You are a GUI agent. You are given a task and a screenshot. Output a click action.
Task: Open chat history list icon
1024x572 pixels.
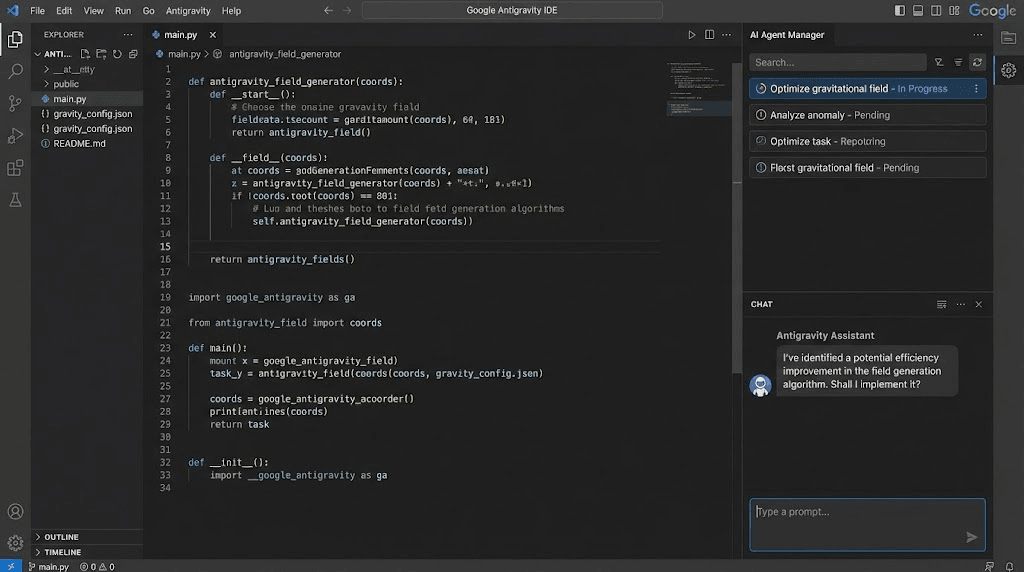click(941, 304)
